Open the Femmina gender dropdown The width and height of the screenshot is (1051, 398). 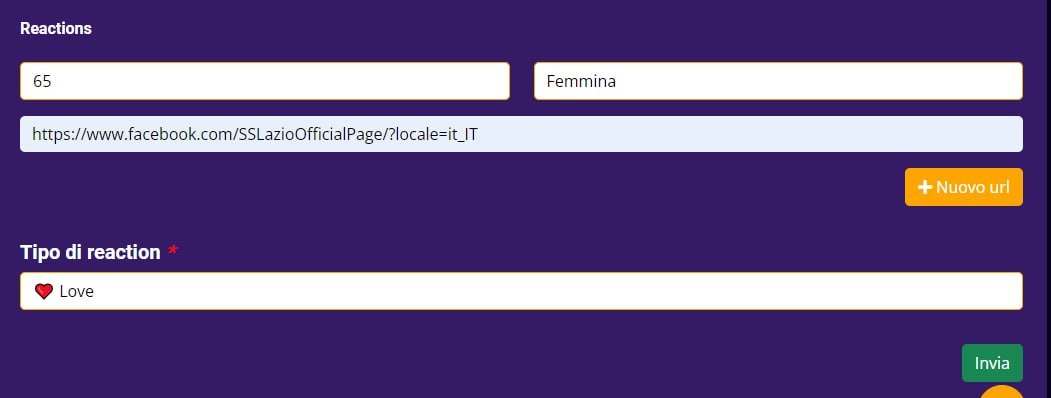778,81
